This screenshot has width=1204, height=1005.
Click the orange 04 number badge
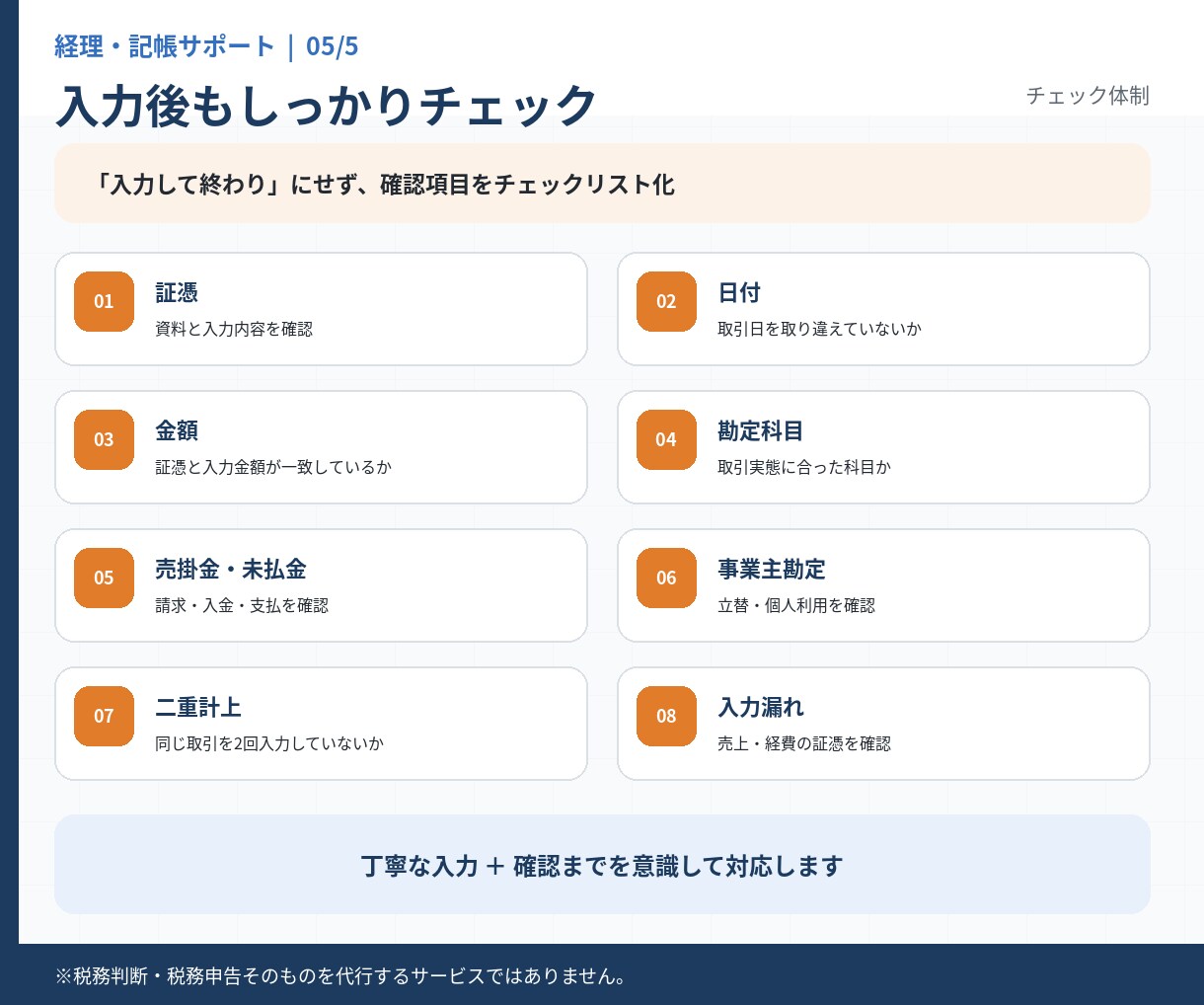pyautogui.click(x=666, y=439)
